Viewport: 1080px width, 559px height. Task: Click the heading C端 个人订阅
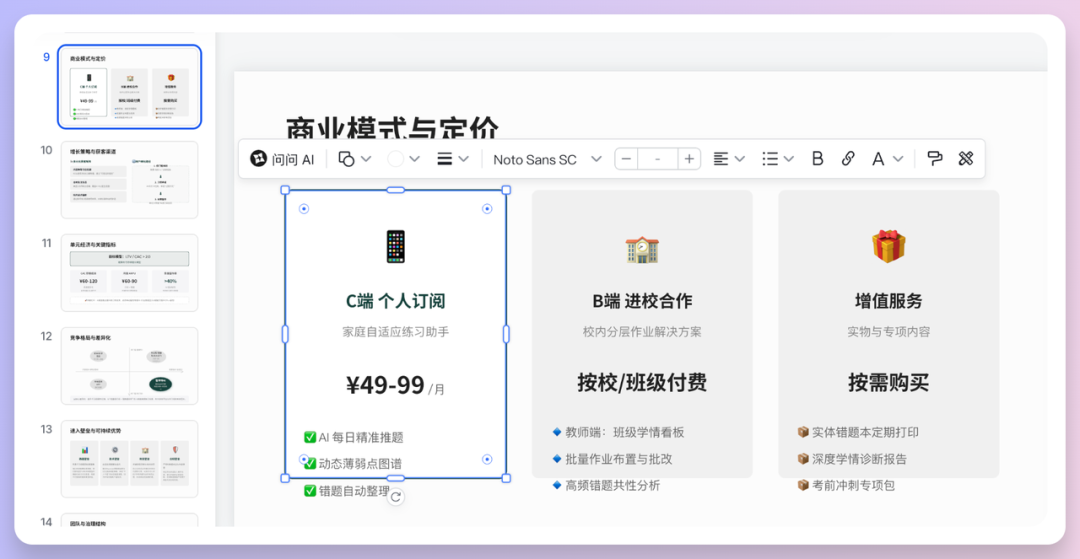pos(395,301)
